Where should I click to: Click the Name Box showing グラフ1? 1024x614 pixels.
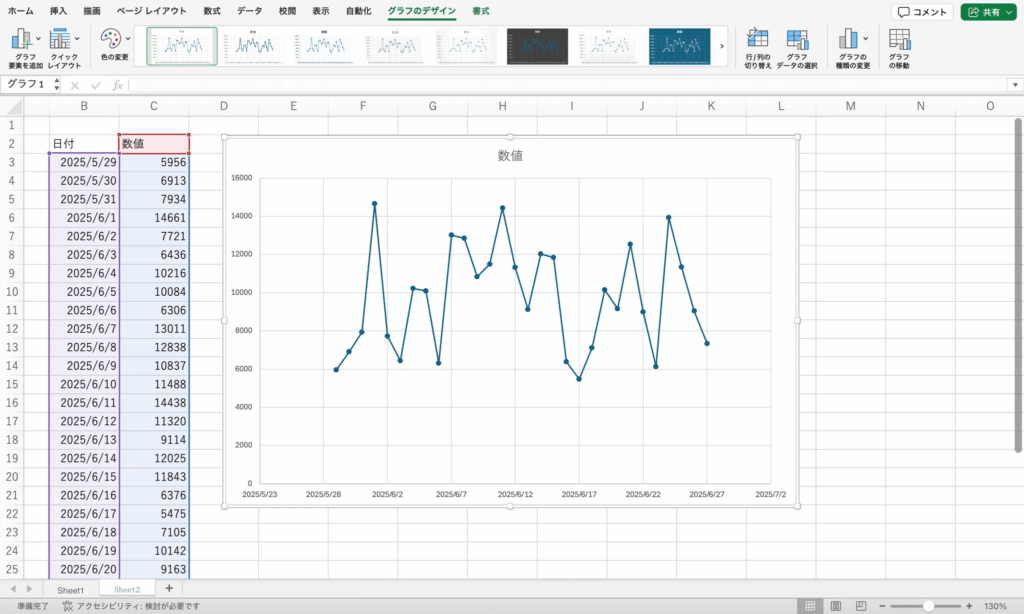[x=27, y=84]
